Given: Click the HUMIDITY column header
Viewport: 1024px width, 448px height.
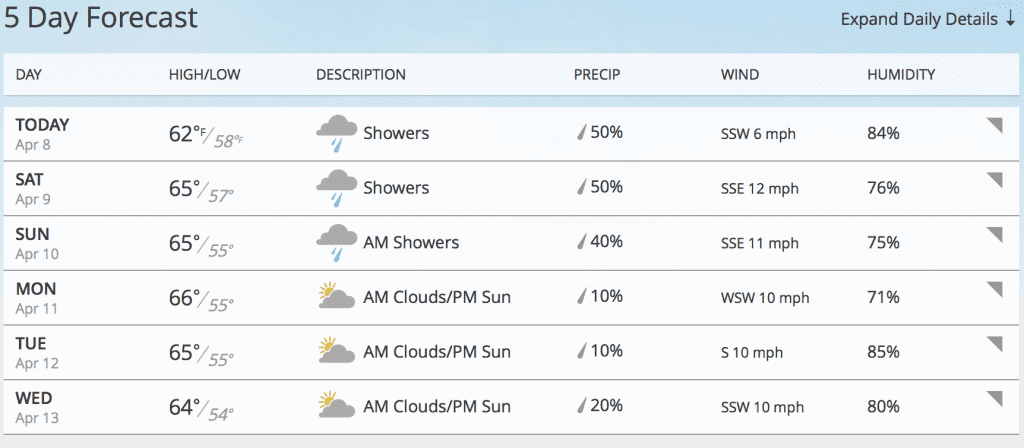Looking at the screenshot, I should click(901, 74).
